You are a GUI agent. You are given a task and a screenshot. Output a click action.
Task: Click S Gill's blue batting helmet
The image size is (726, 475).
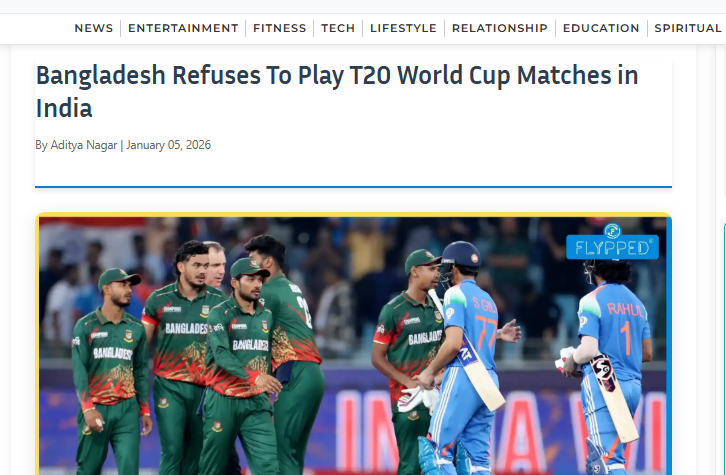[x=460, y=256]
